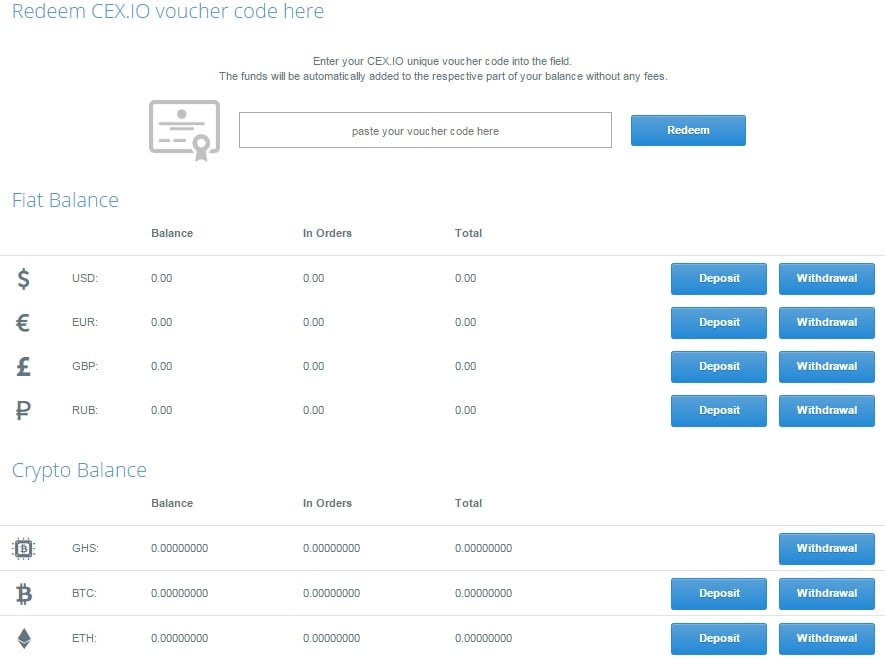Click Fiat table 'In Orders' column header
This screenshot has width=885, height=659.
(327, 233)
